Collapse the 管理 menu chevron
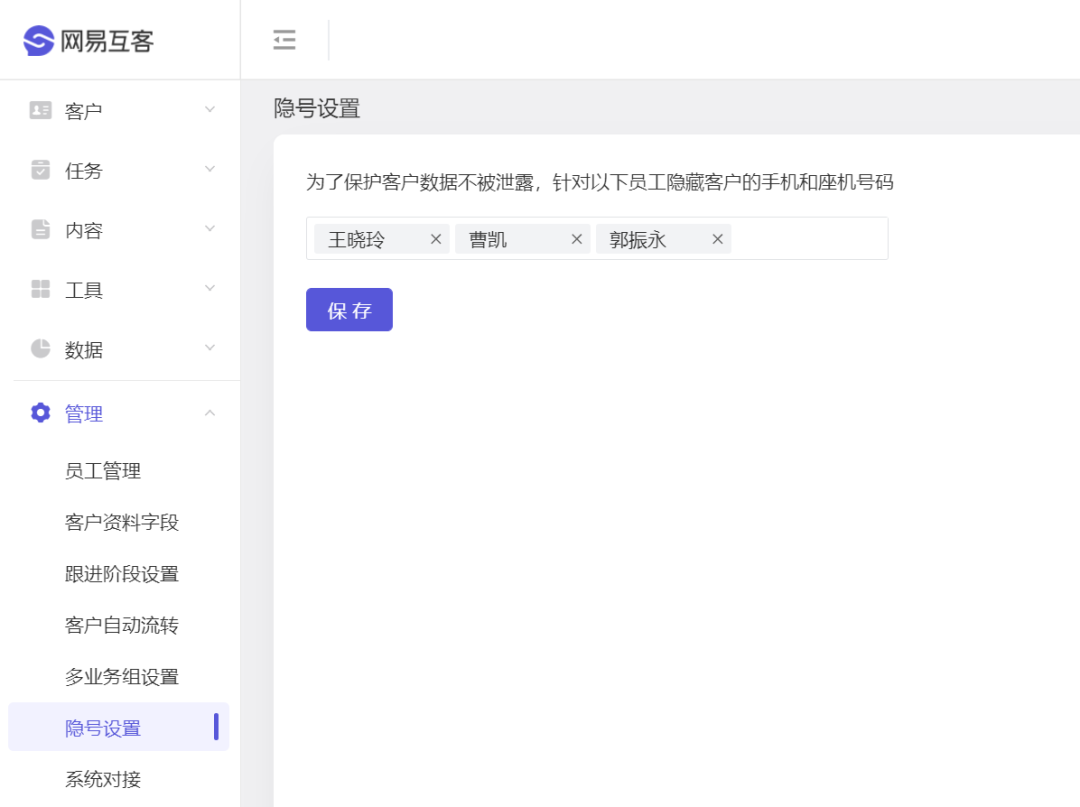1080x807 pixels. click(210, 412)
